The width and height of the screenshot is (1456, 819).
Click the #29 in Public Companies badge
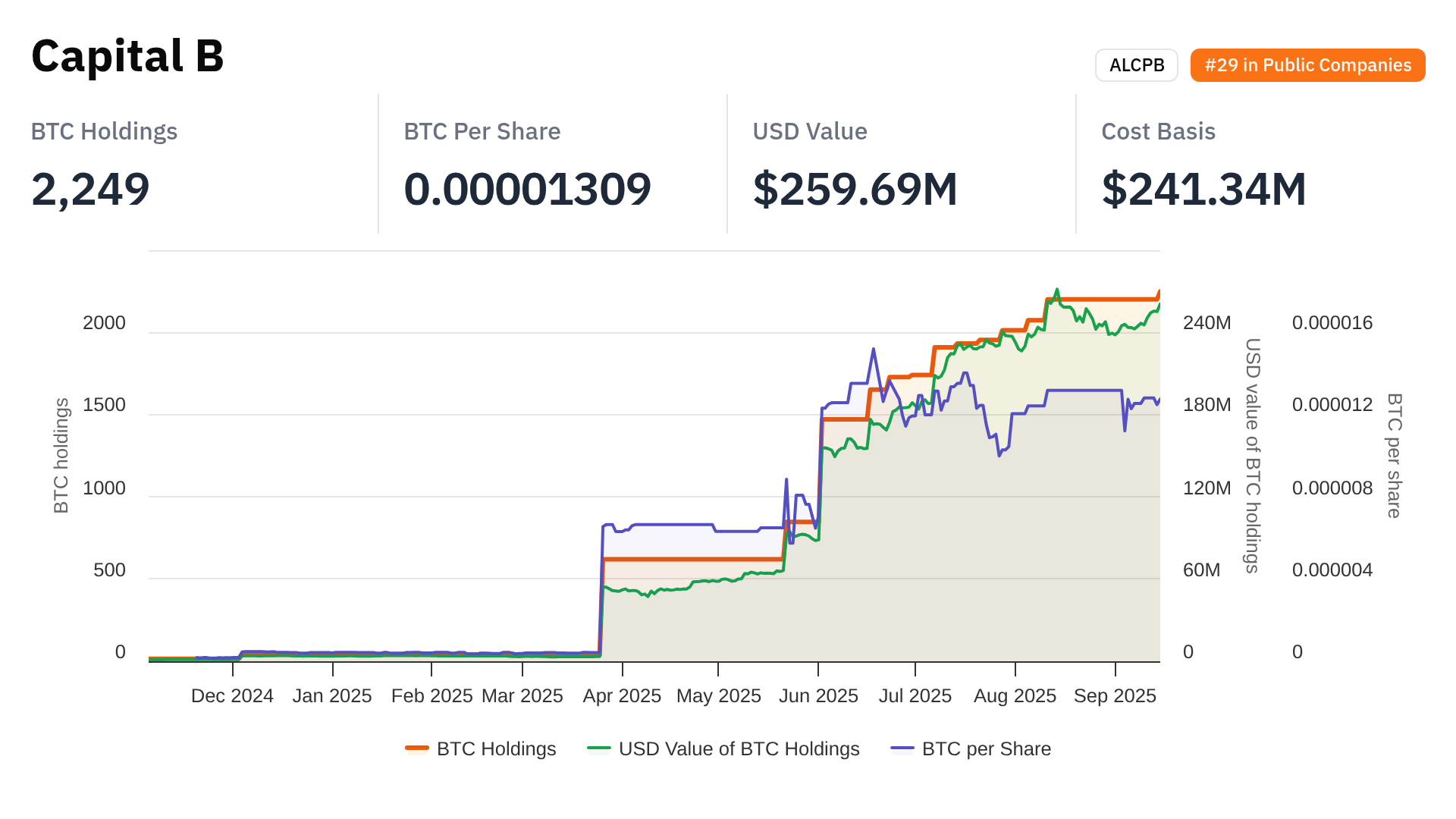[x=1307, y=65]
